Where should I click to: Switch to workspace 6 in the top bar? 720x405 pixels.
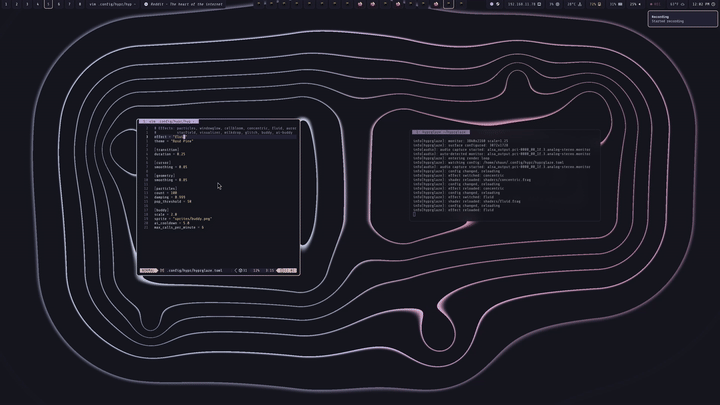[59, 4]
